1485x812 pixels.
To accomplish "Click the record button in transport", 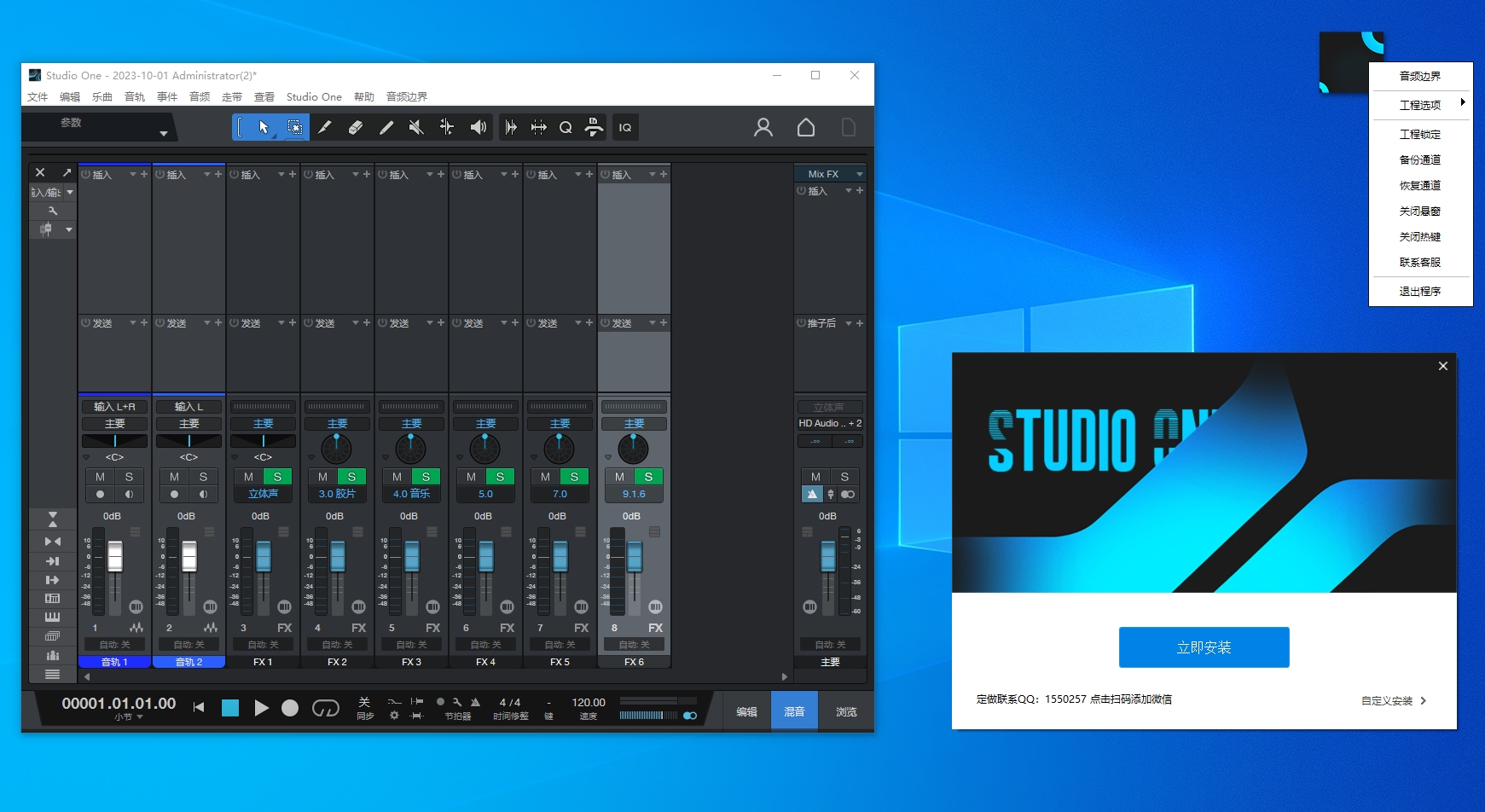I will 290,707.
